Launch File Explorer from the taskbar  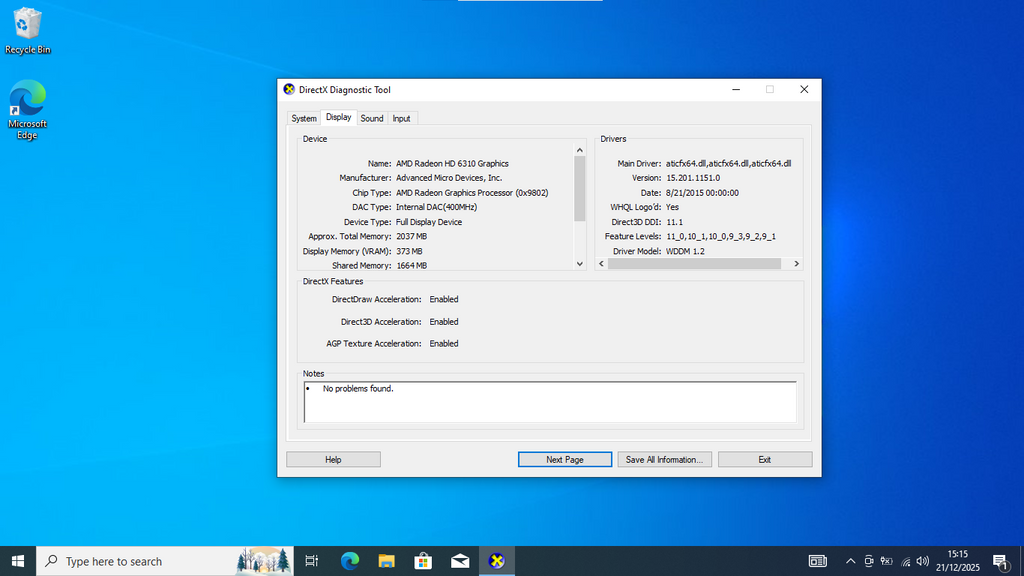[x=386, y=561]
